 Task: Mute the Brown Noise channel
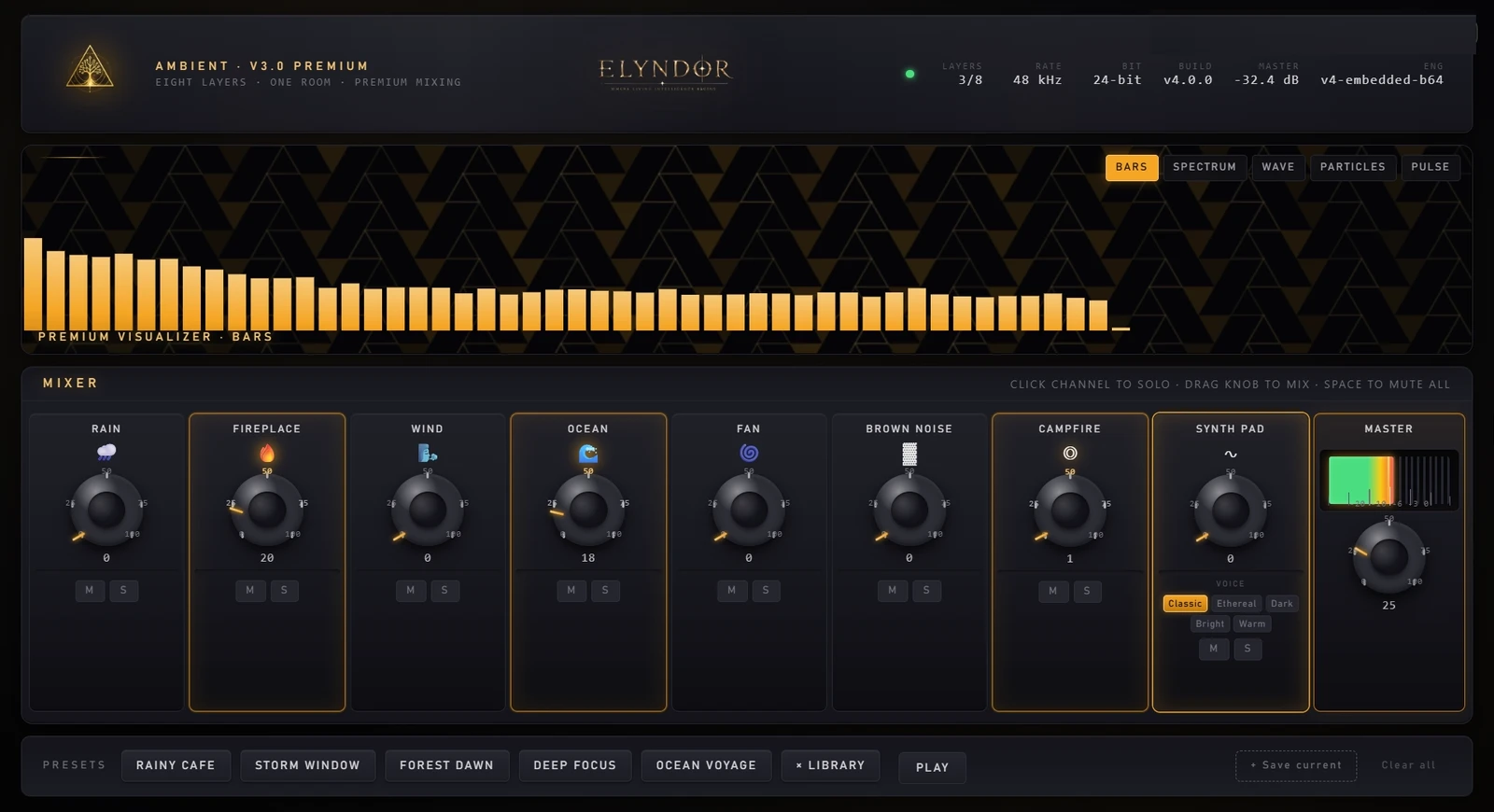(x=893, y=590)
